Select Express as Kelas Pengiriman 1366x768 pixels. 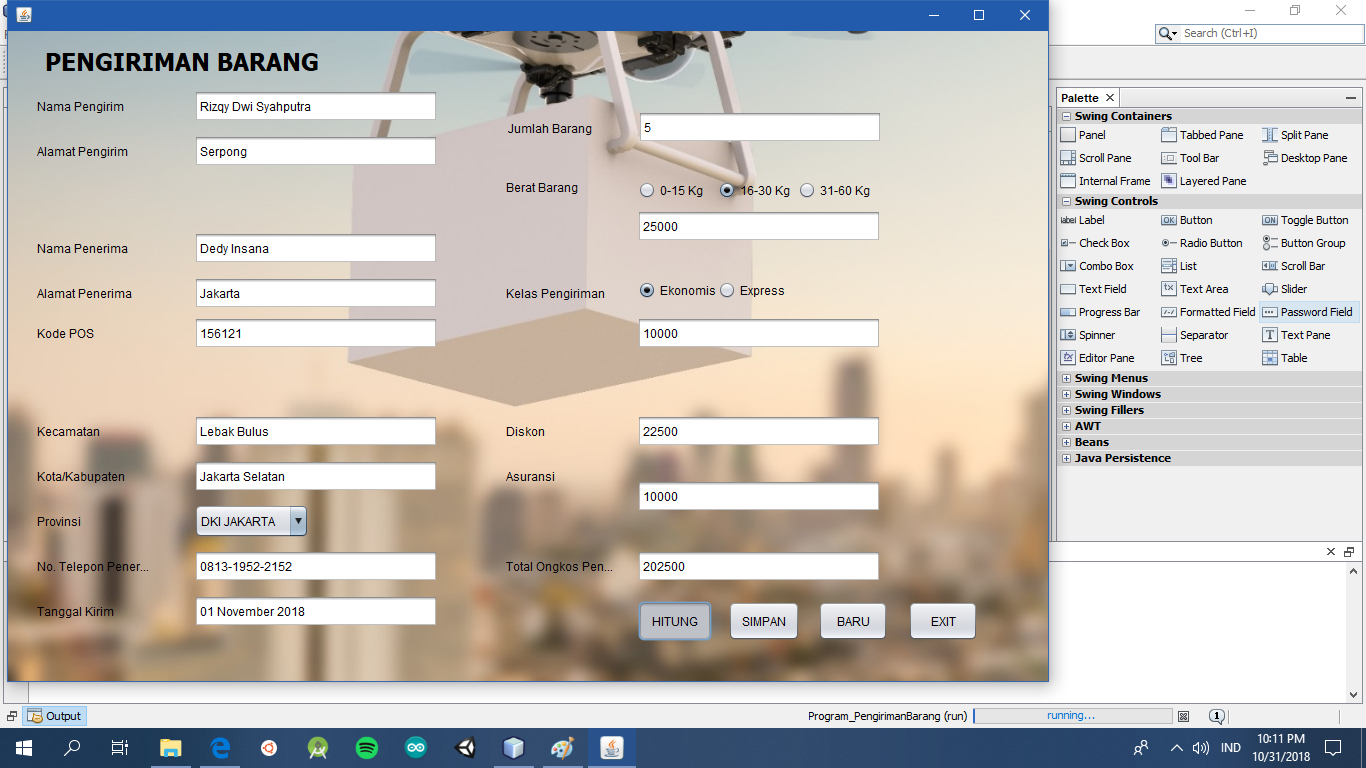pyautogui.click(x=727, y=290)
